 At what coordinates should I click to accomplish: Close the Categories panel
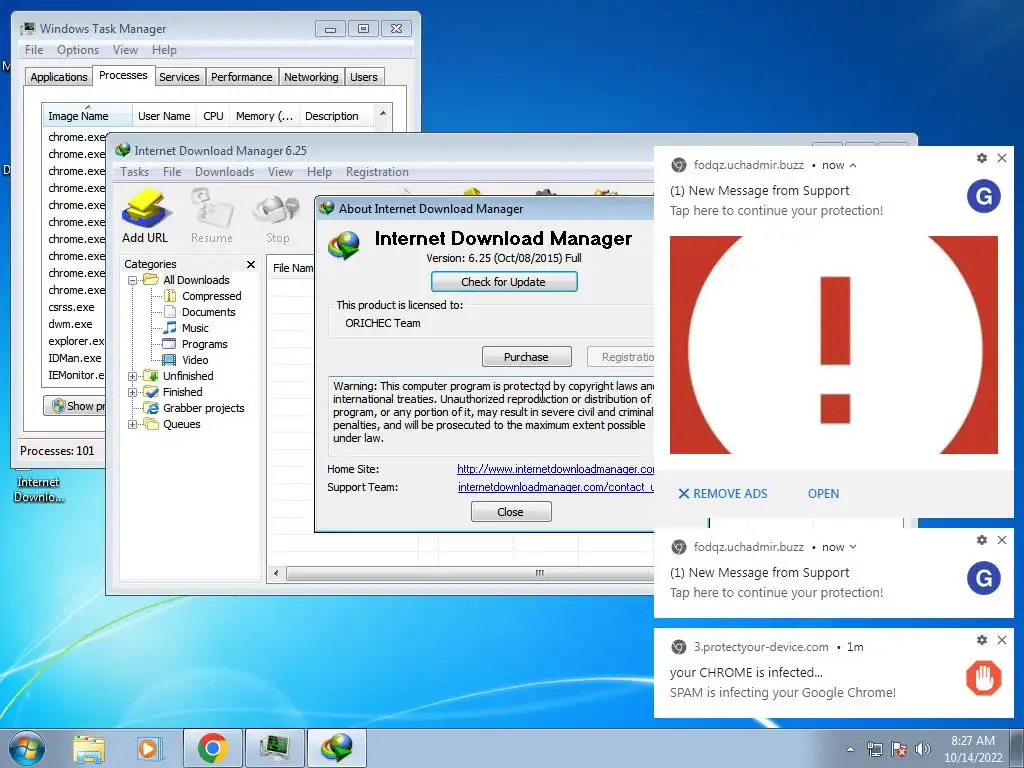click(251, 264)
